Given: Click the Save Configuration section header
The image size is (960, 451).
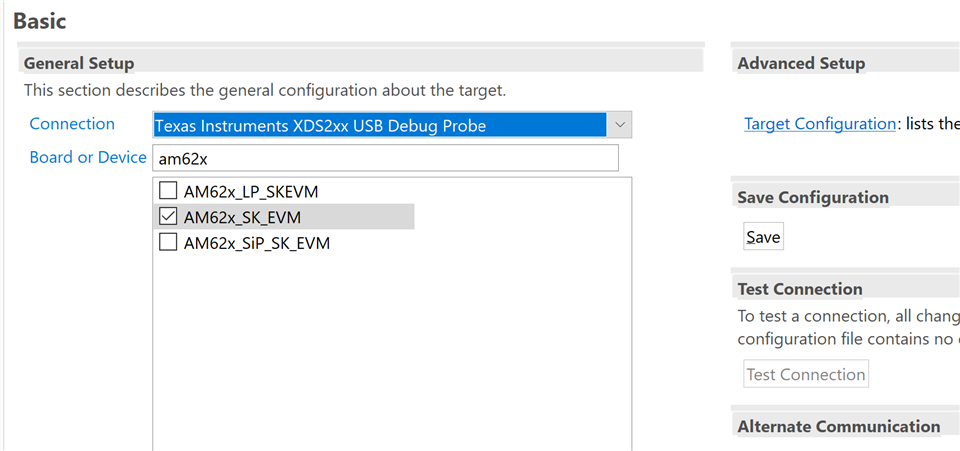Looking at the screenshot, I should click(813, 197).
